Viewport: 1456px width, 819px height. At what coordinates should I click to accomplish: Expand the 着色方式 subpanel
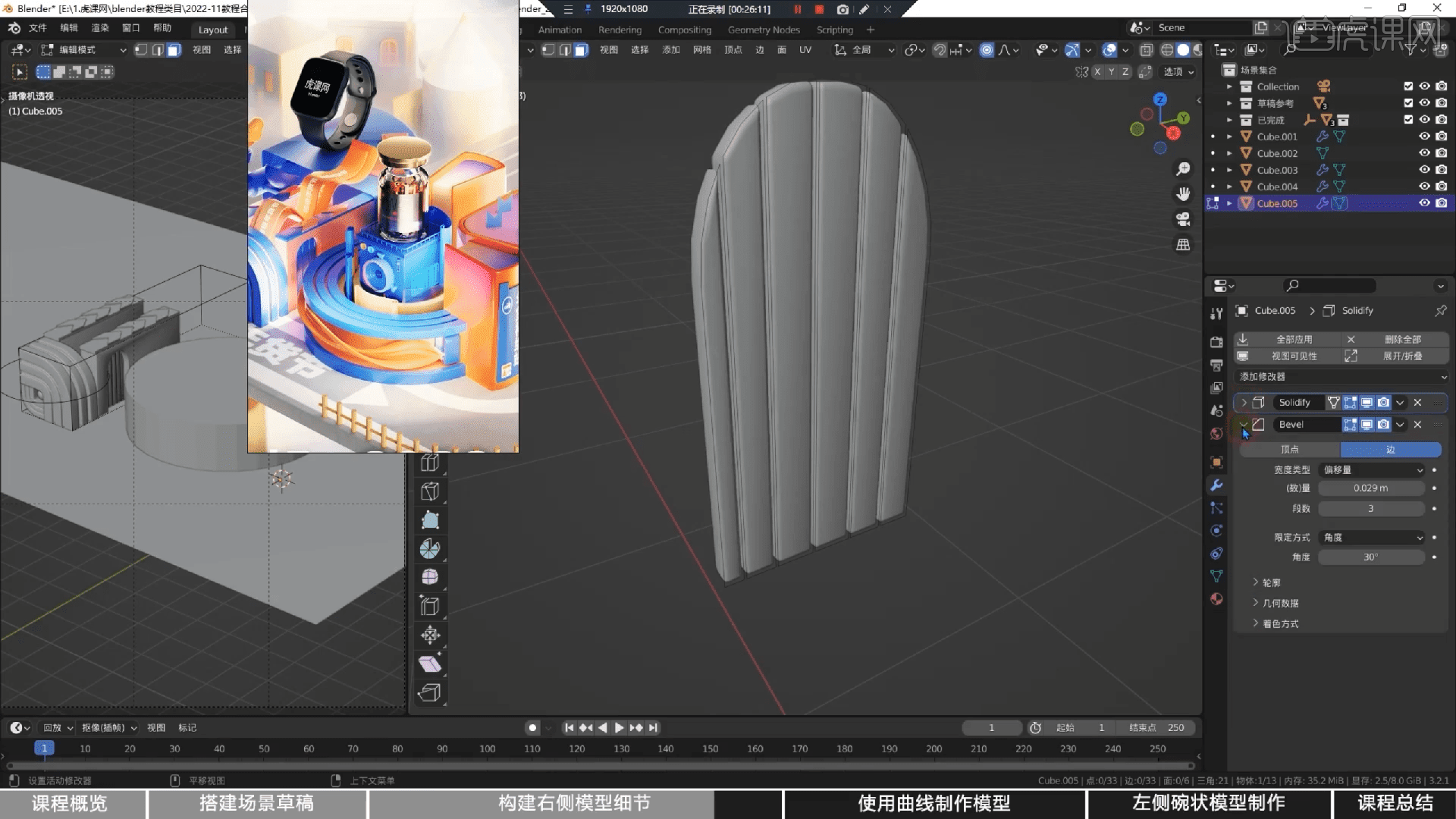[x=1275, y=624]
